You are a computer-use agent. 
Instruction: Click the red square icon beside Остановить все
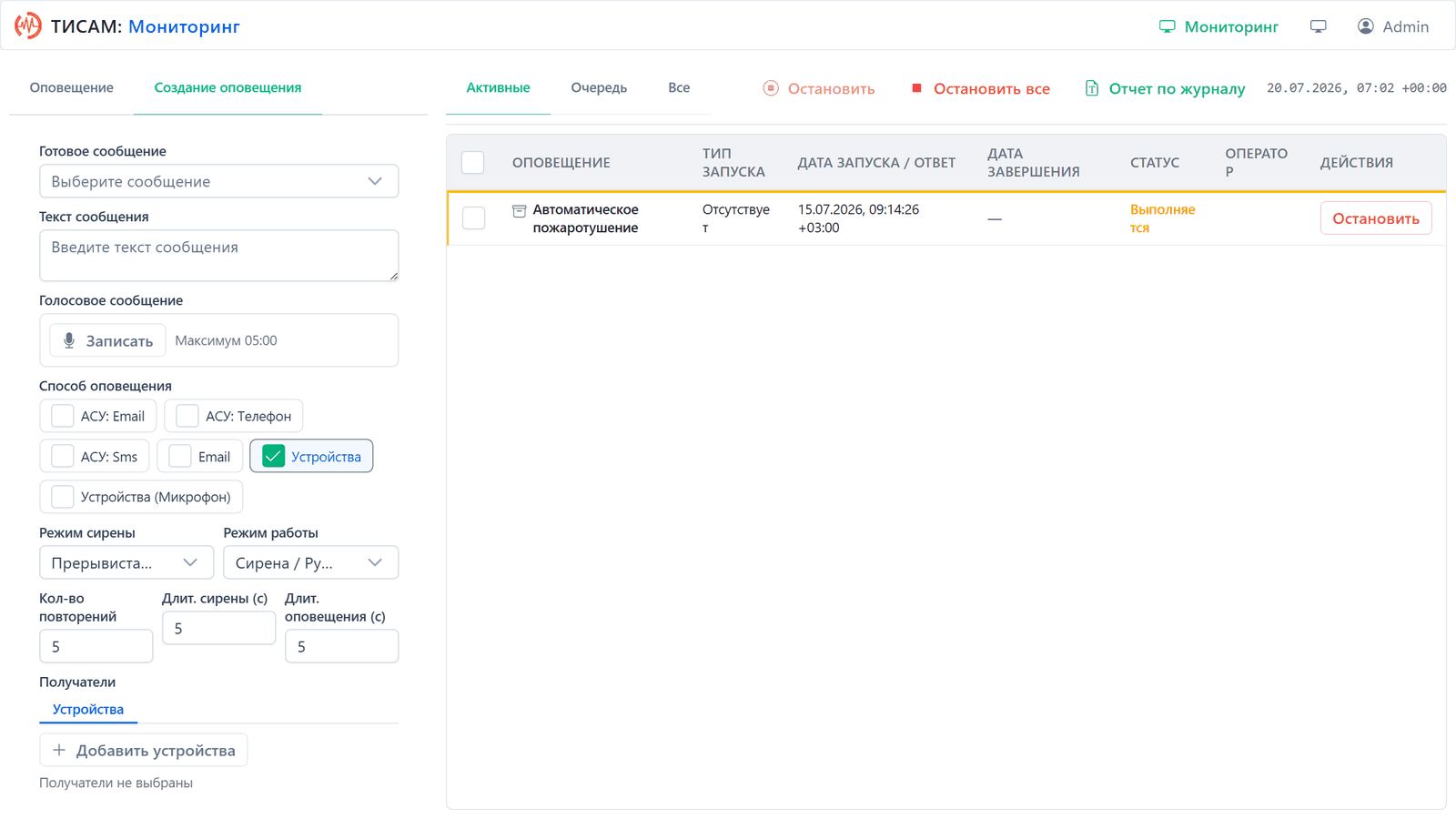[x=916, y=88]
